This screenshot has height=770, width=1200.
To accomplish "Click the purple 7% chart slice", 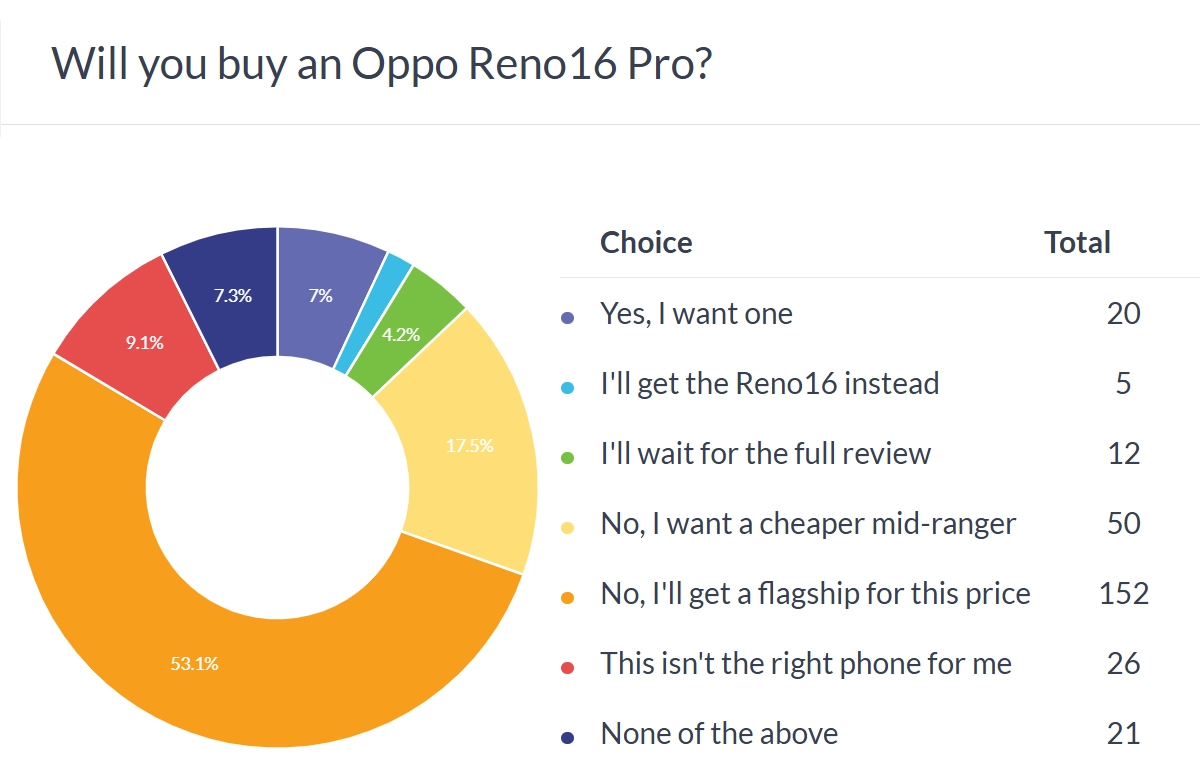I will pyautogui.click(x=323, y=294).
